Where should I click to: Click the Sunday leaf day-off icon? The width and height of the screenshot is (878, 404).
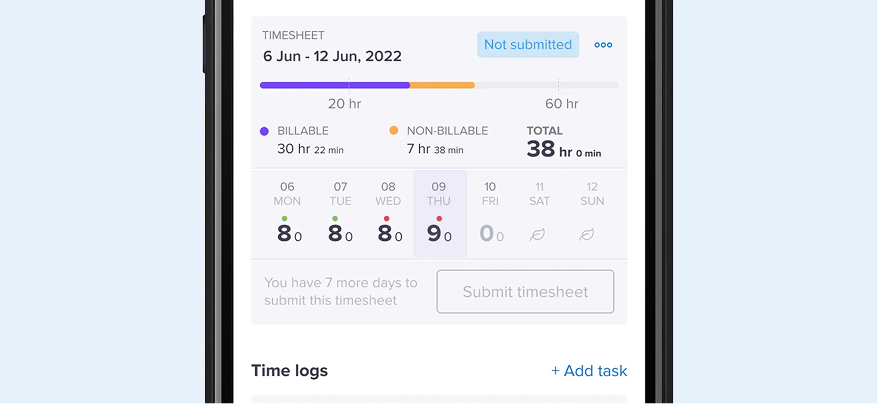(590, 235)
